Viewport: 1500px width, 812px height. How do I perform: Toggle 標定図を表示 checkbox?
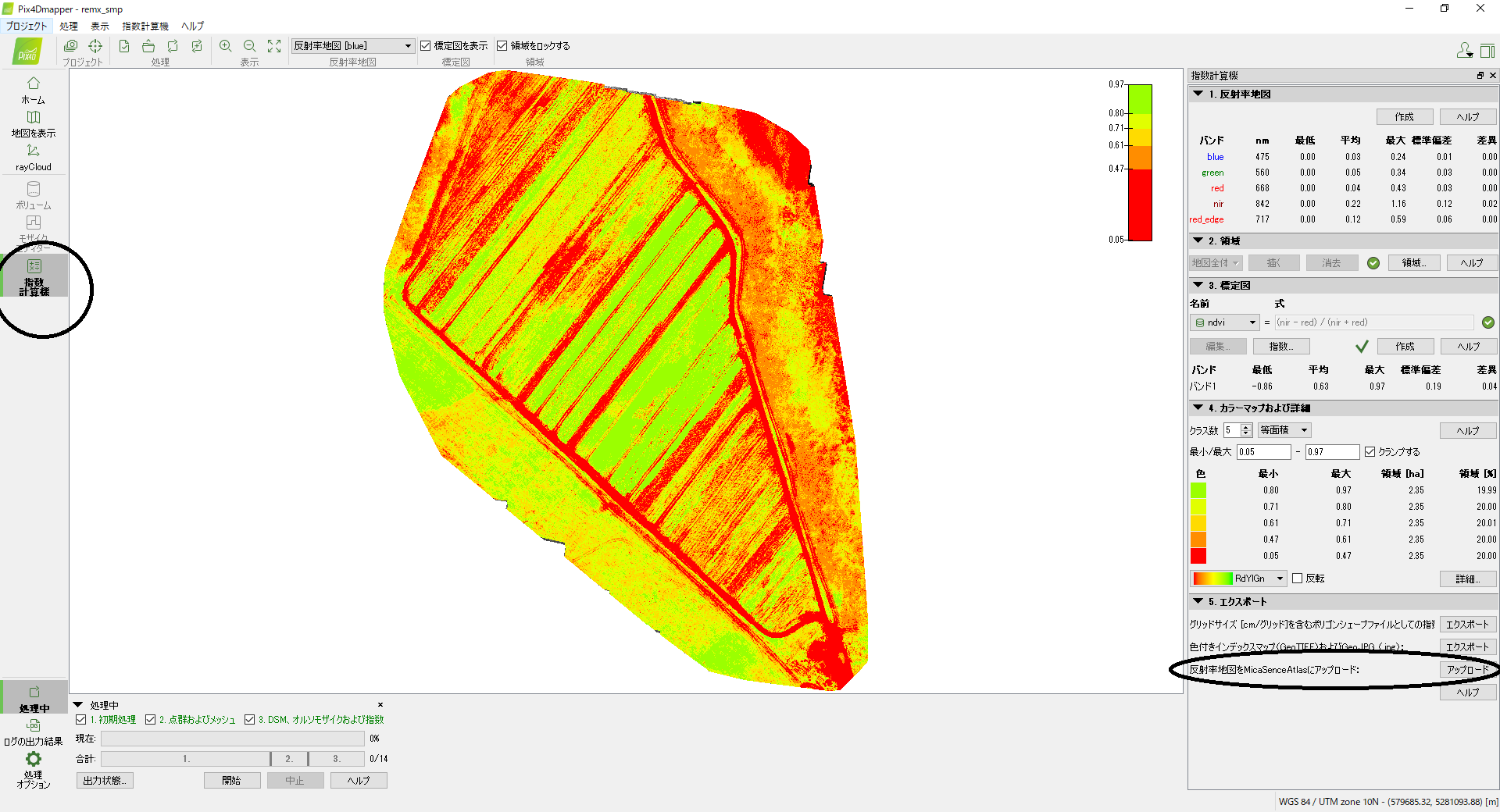click(x=426, y=46)
